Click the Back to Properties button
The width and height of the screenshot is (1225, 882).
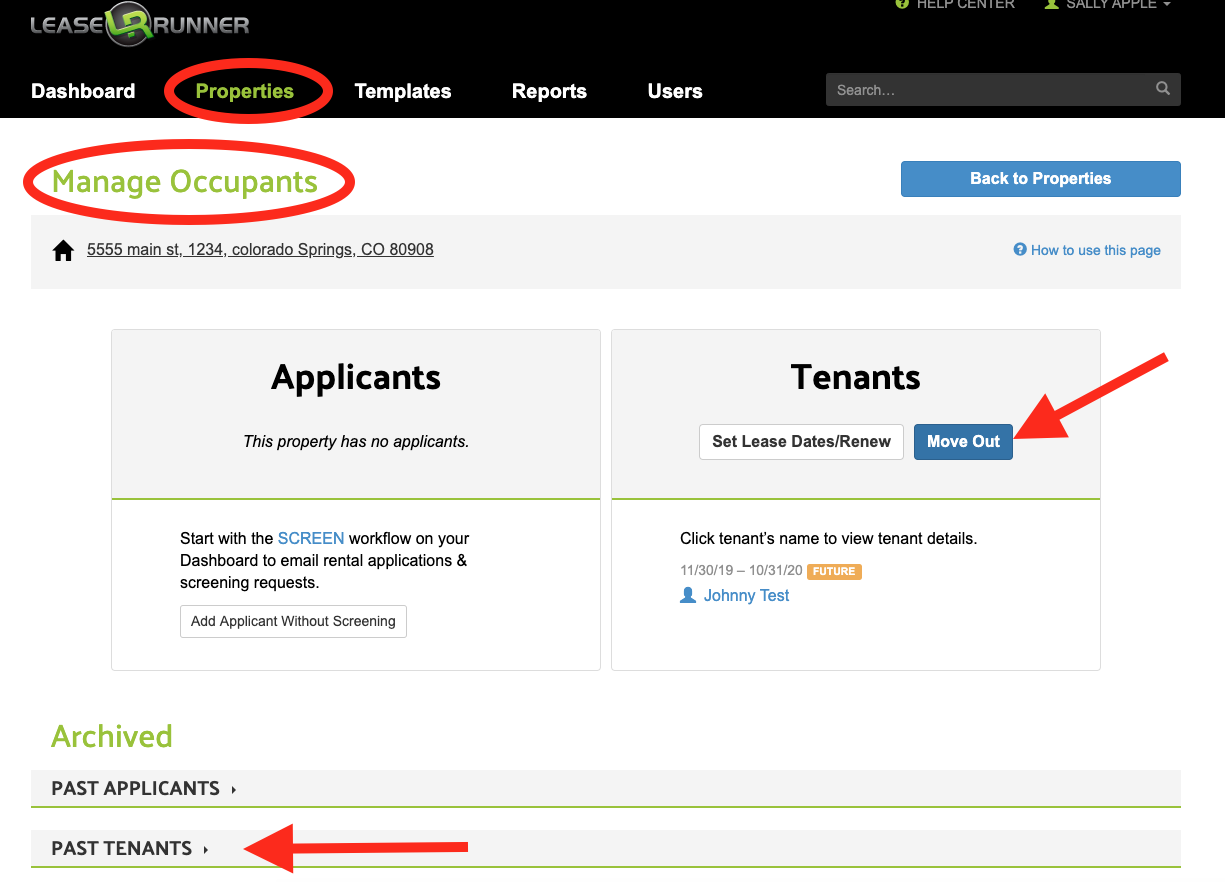[x=1040, y=179]
